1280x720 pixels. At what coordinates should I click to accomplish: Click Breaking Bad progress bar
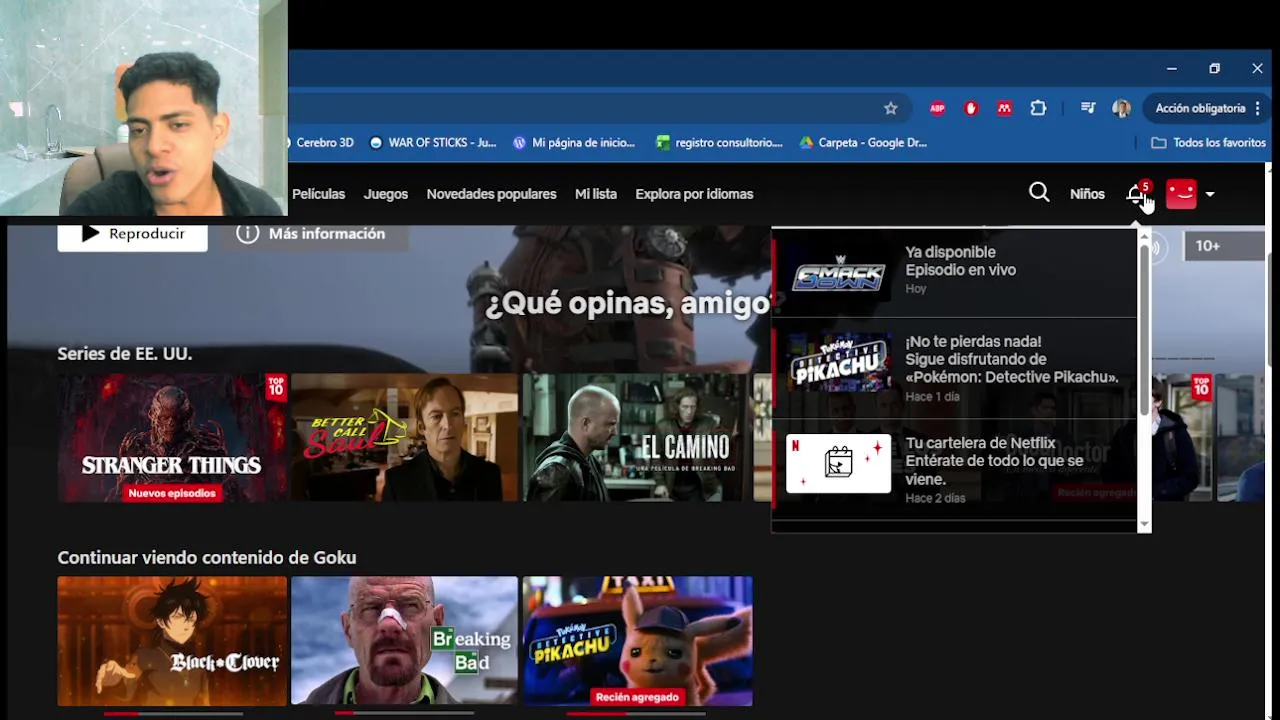(404, 714)
